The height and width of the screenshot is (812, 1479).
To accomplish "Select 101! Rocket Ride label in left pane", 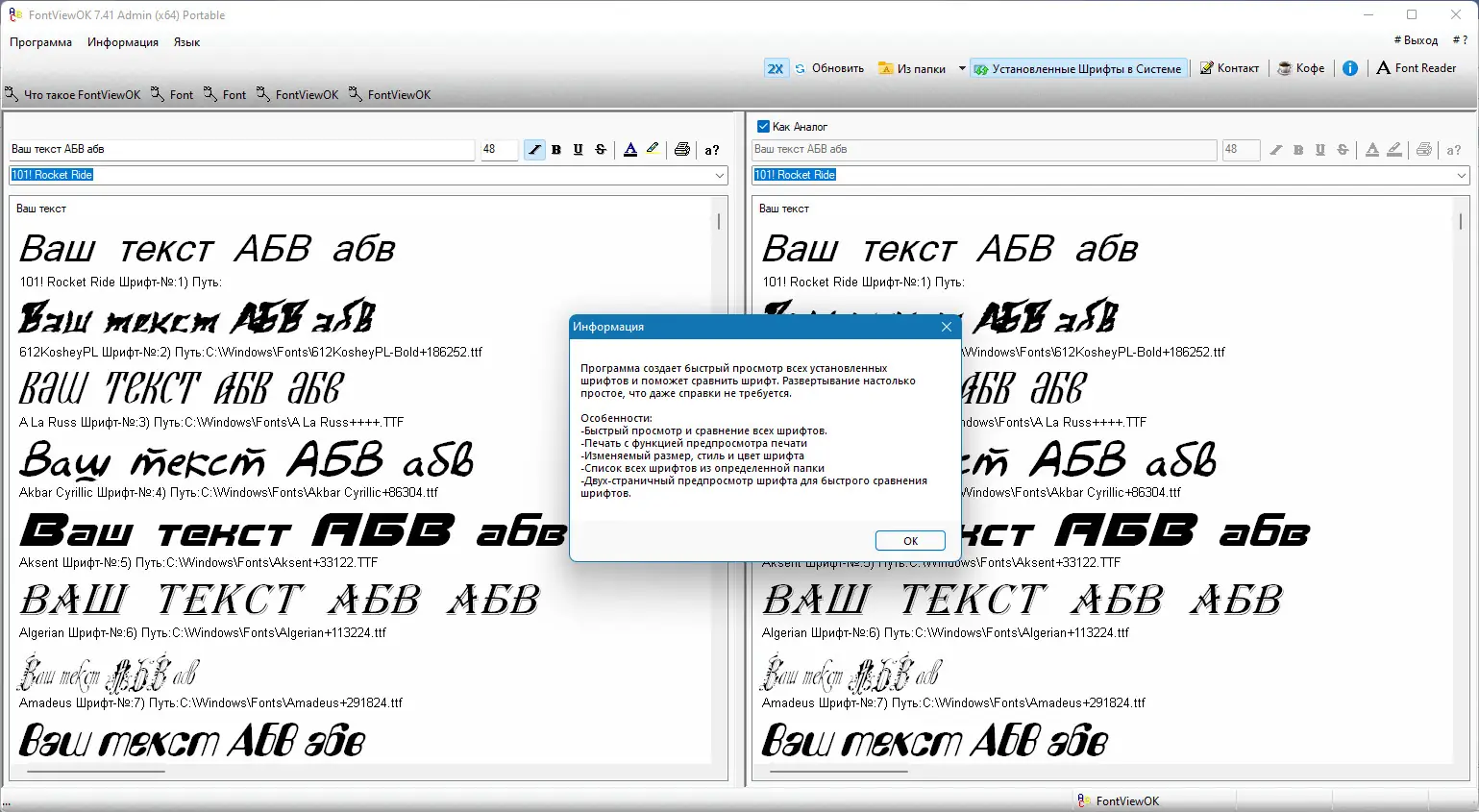I will 120,283.
